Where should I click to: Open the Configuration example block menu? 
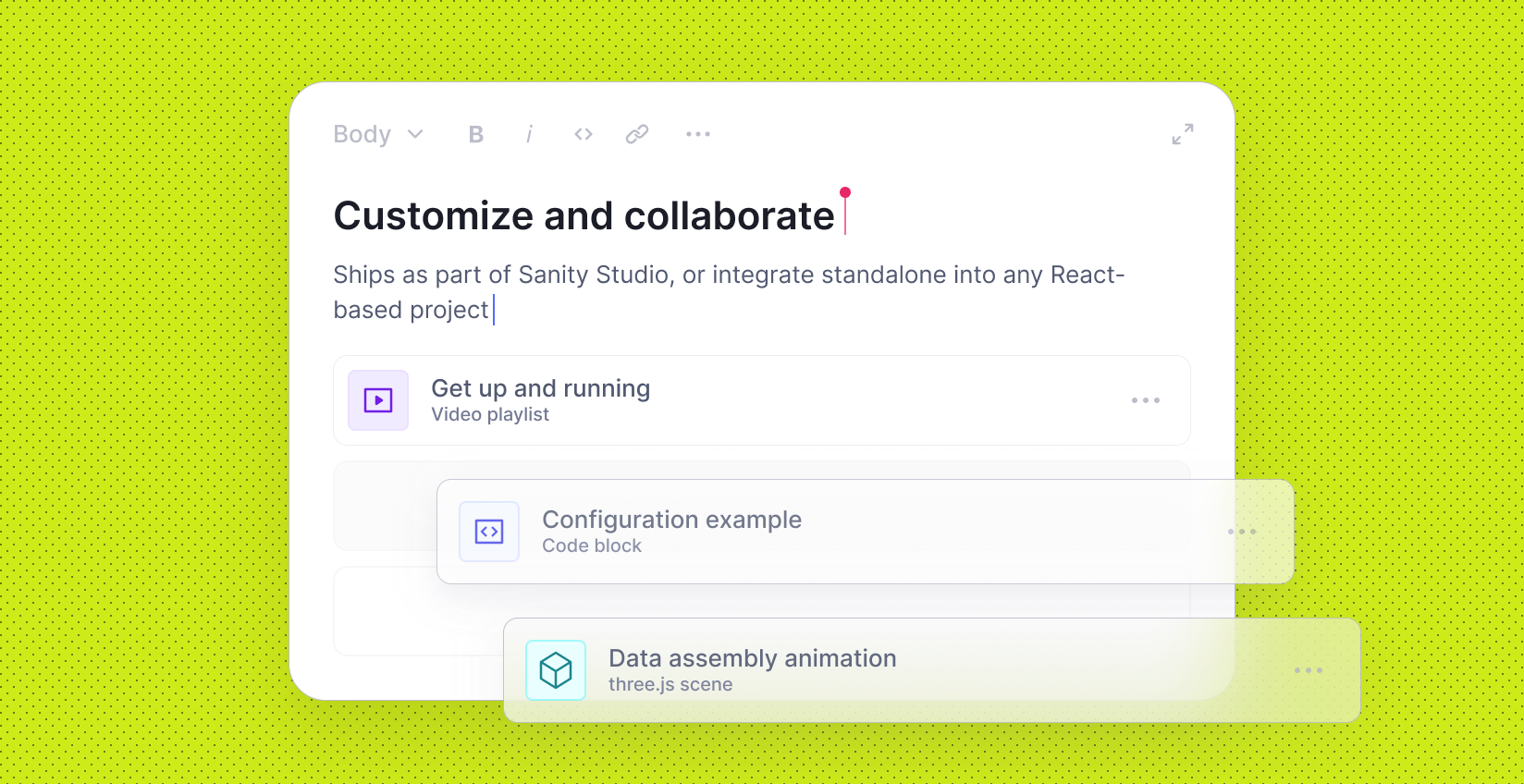[x=1241, y=532]
